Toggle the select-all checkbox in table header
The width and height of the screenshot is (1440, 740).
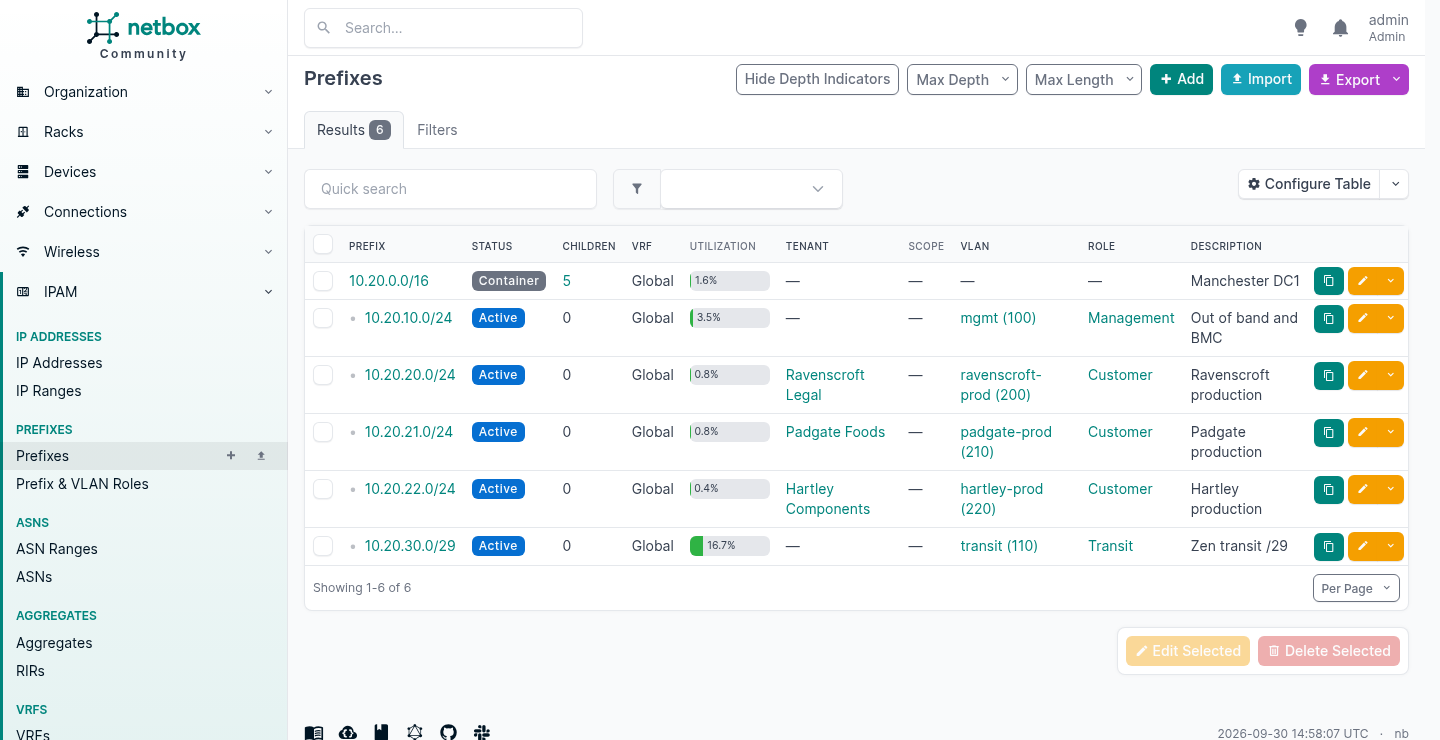point(323,244)
